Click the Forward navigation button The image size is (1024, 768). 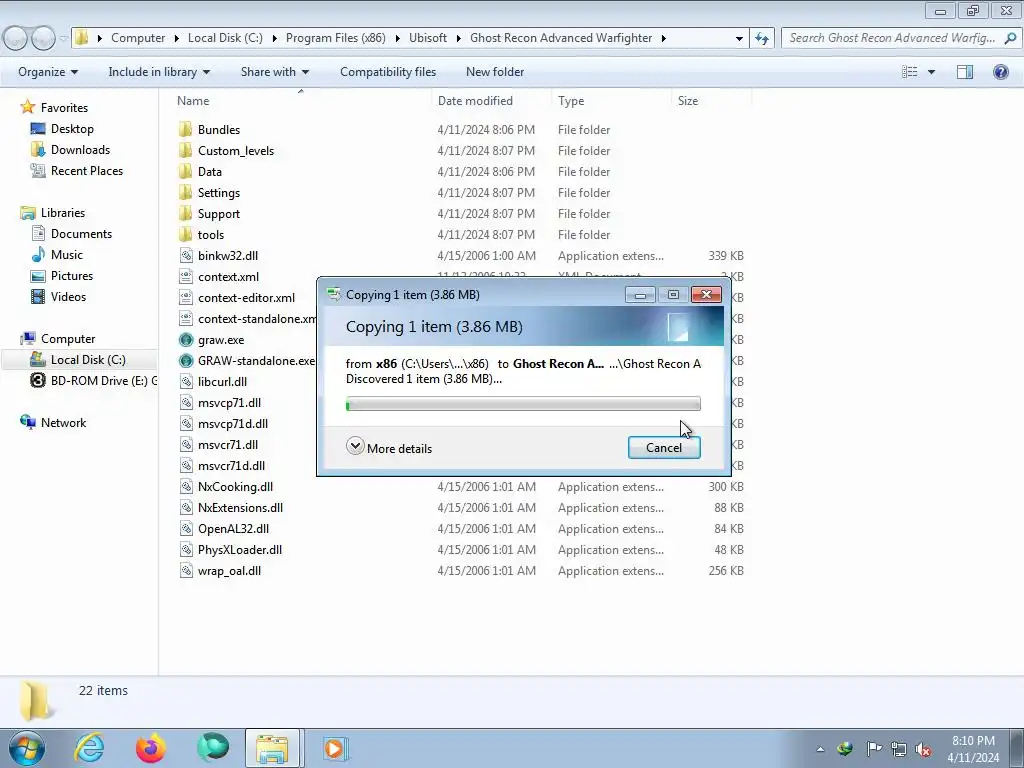(43, 38)
